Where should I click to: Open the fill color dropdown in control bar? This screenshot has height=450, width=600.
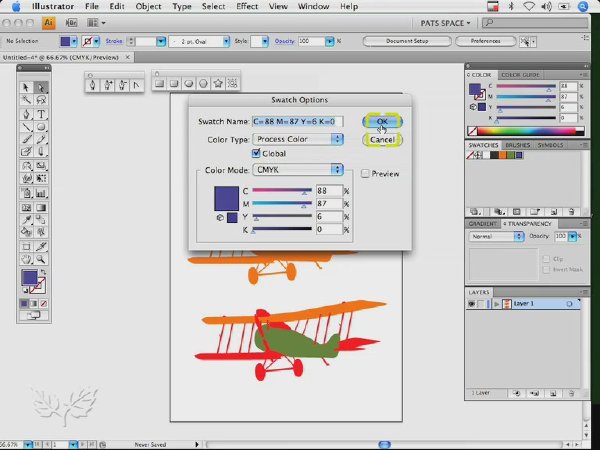click(x=74, y=41)
